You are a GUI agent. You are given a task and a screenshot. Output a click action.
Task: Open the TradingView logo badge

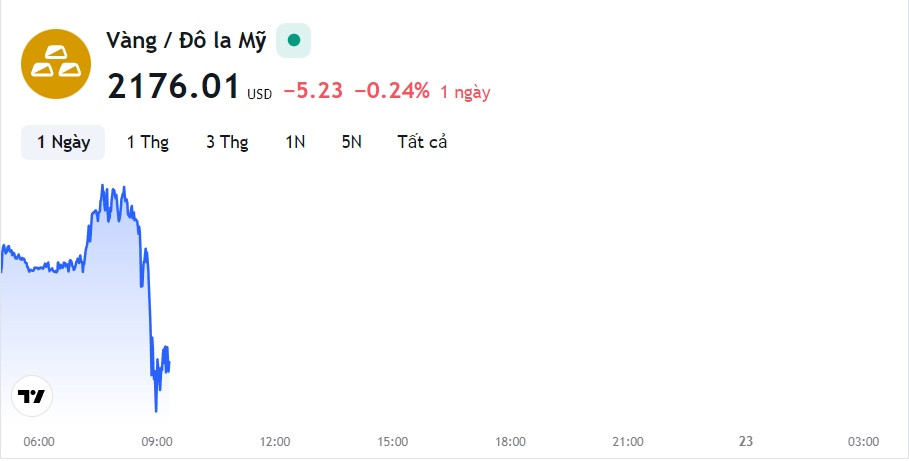(32, 396)
